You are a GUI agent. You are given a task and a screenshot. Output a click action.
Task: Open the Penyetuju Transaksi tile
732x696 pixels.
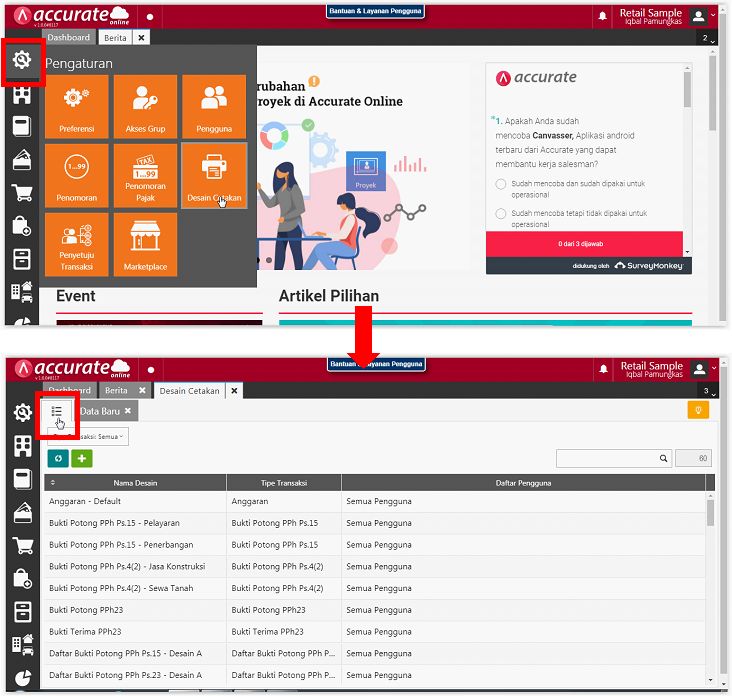(77, 245)
